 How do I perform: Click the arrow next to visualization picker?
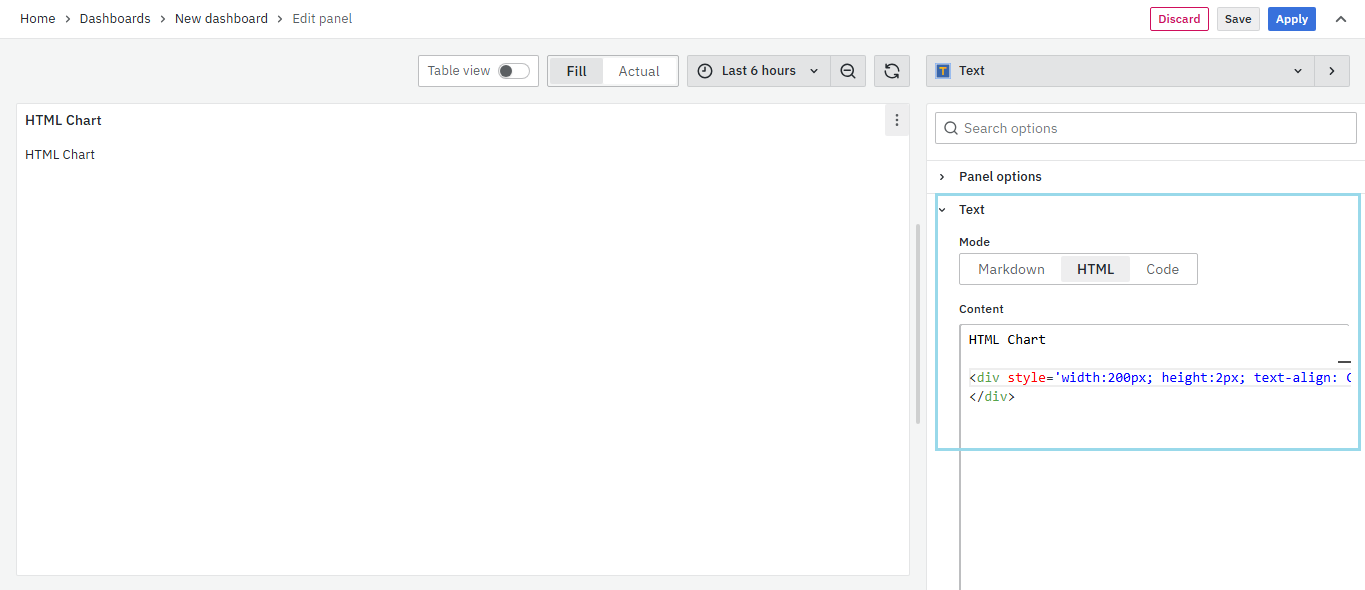click(x=1331, y=71)
